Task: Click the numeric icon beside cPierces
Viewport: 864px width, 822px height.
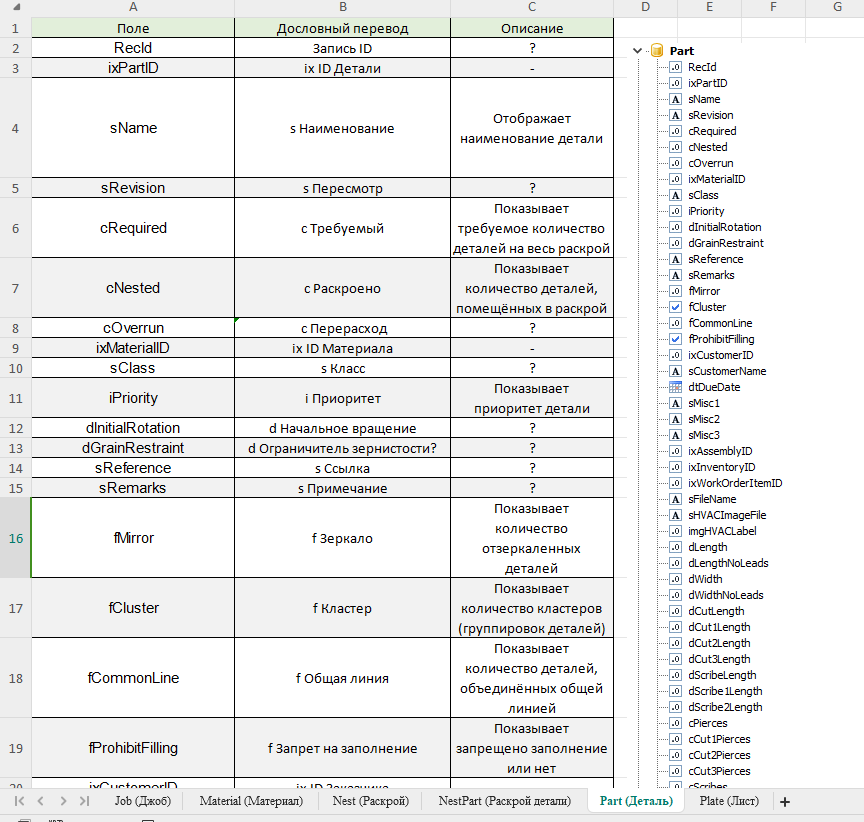Action: pyautogui.click(x=676, y=722)
